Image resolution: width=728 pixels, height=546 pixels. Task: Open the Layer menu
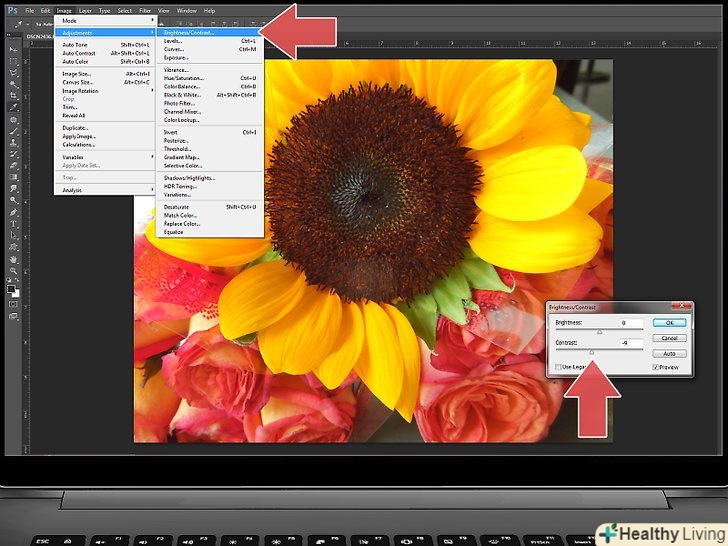pyautogui.click(x=85, y=10)
